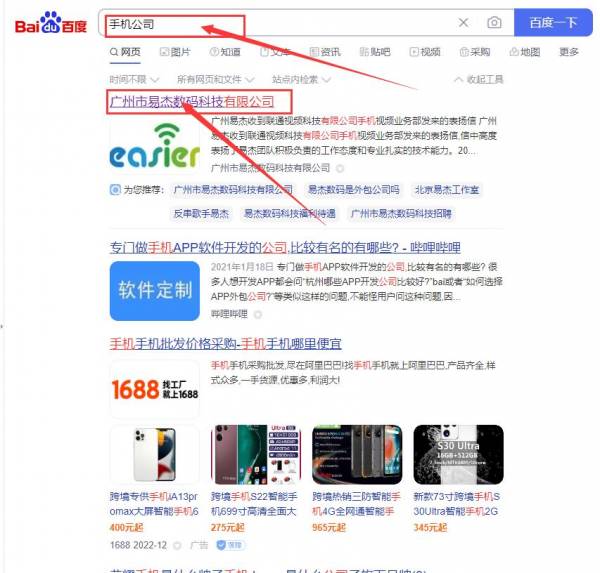Switch to the 图片 tab

(x=175, y=52)
